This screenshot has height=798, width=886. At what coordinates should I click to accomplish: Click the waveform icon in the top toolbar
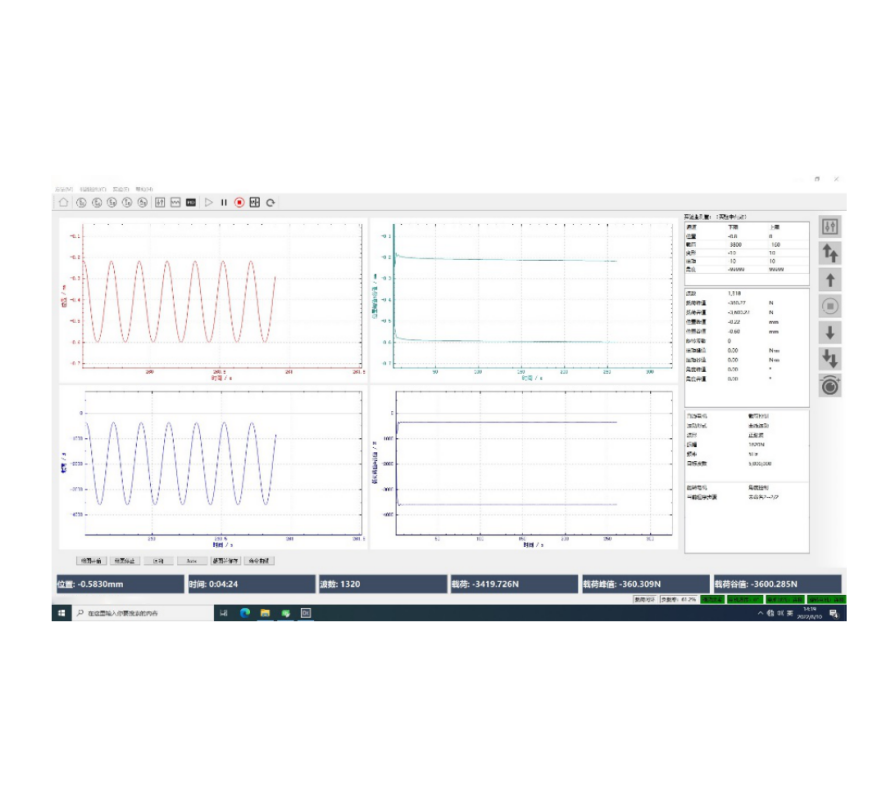(175, 202)
